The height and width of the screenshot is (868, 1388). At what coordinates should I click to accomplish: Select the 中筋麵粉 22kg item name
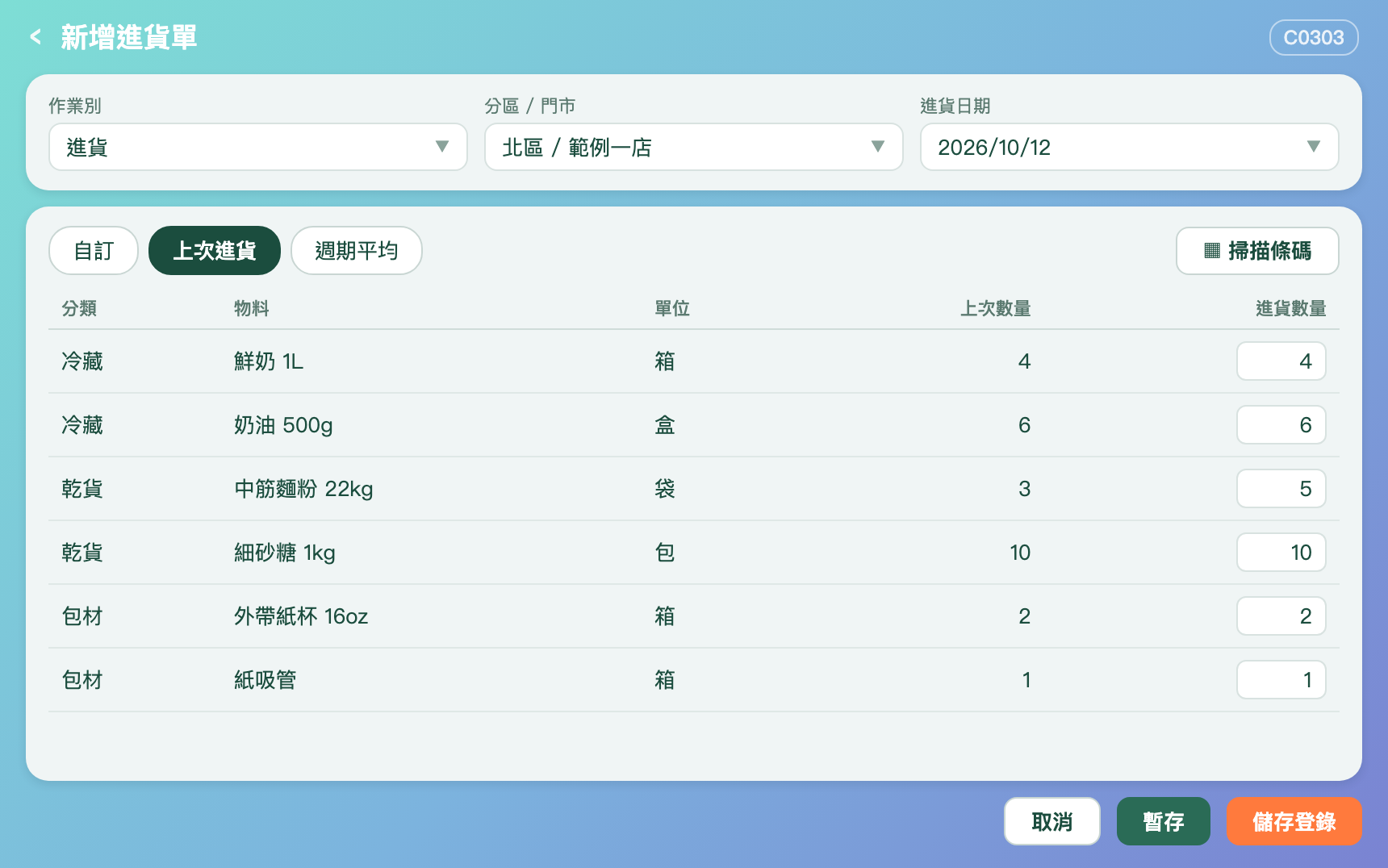point(303,489)
